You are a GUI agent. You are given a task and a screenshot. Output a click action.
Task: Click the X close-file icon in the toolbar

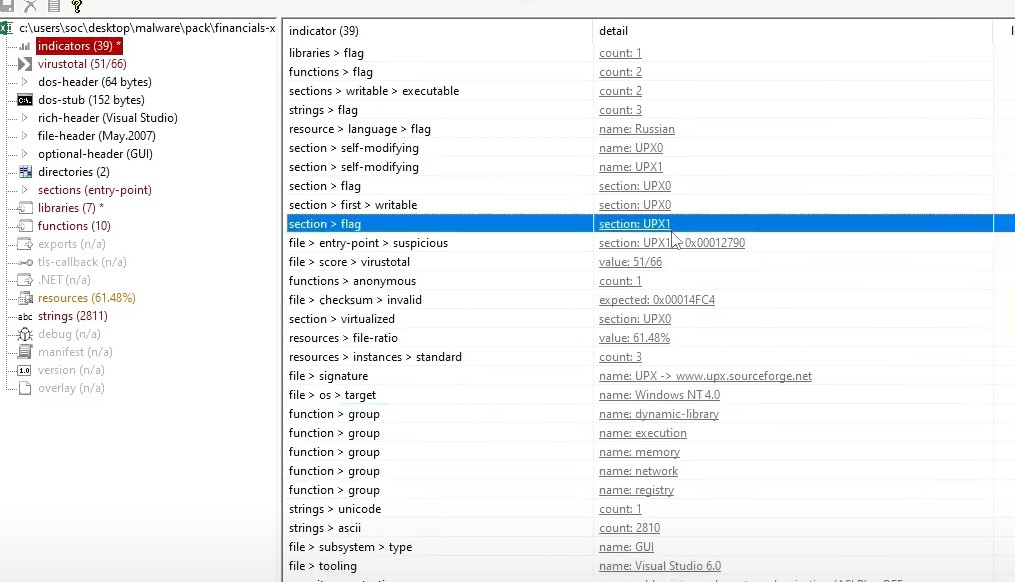tap(29, 6)
